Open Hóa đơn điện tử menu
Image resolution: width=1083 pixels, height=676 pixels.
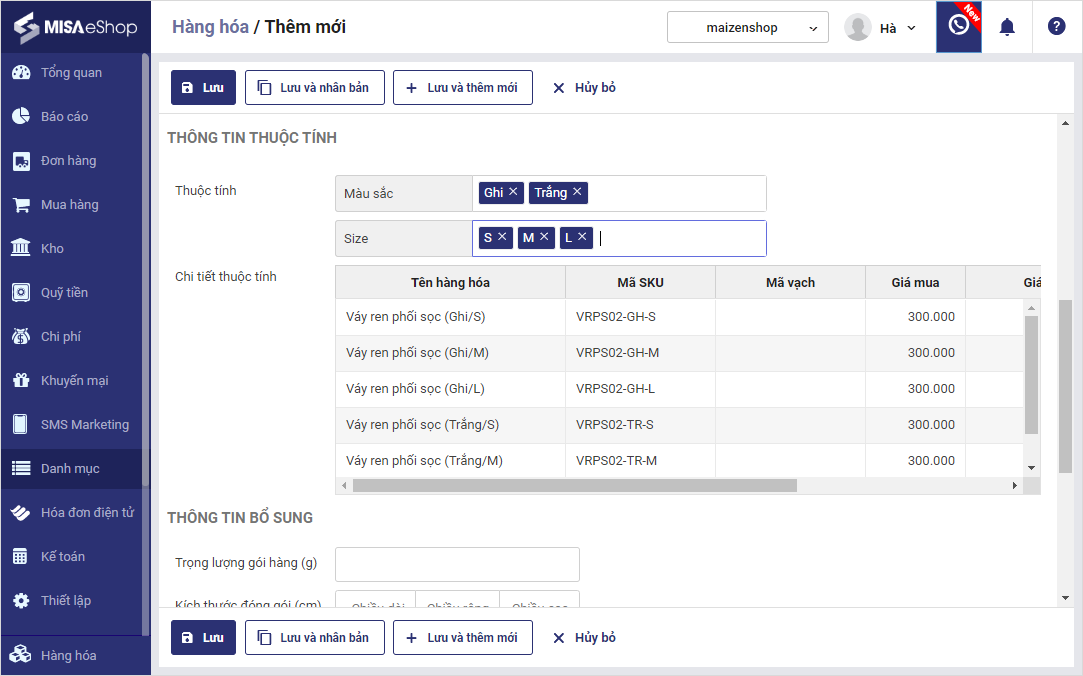(x=87, y=513)
